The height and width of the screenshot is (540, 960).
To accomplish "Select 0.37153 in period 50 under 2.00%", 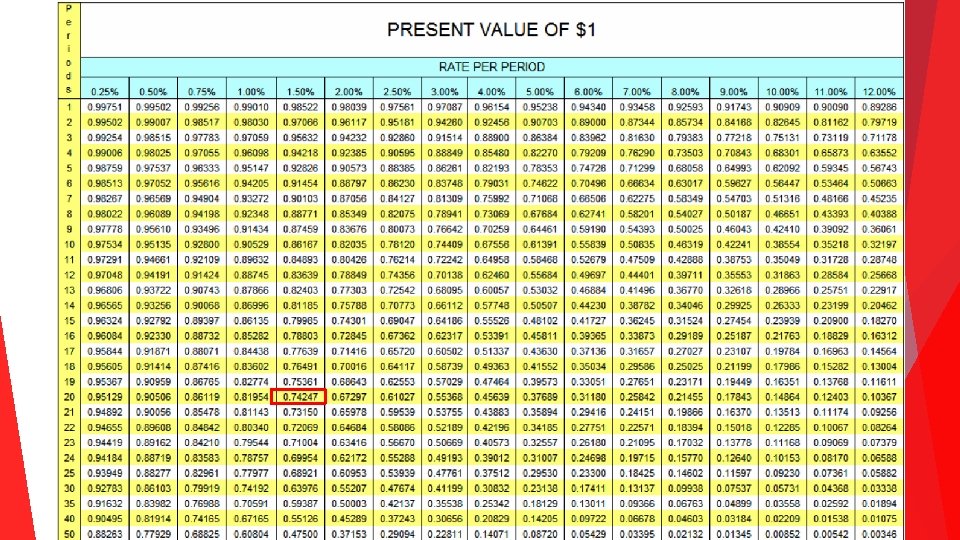I will point(348,534).
